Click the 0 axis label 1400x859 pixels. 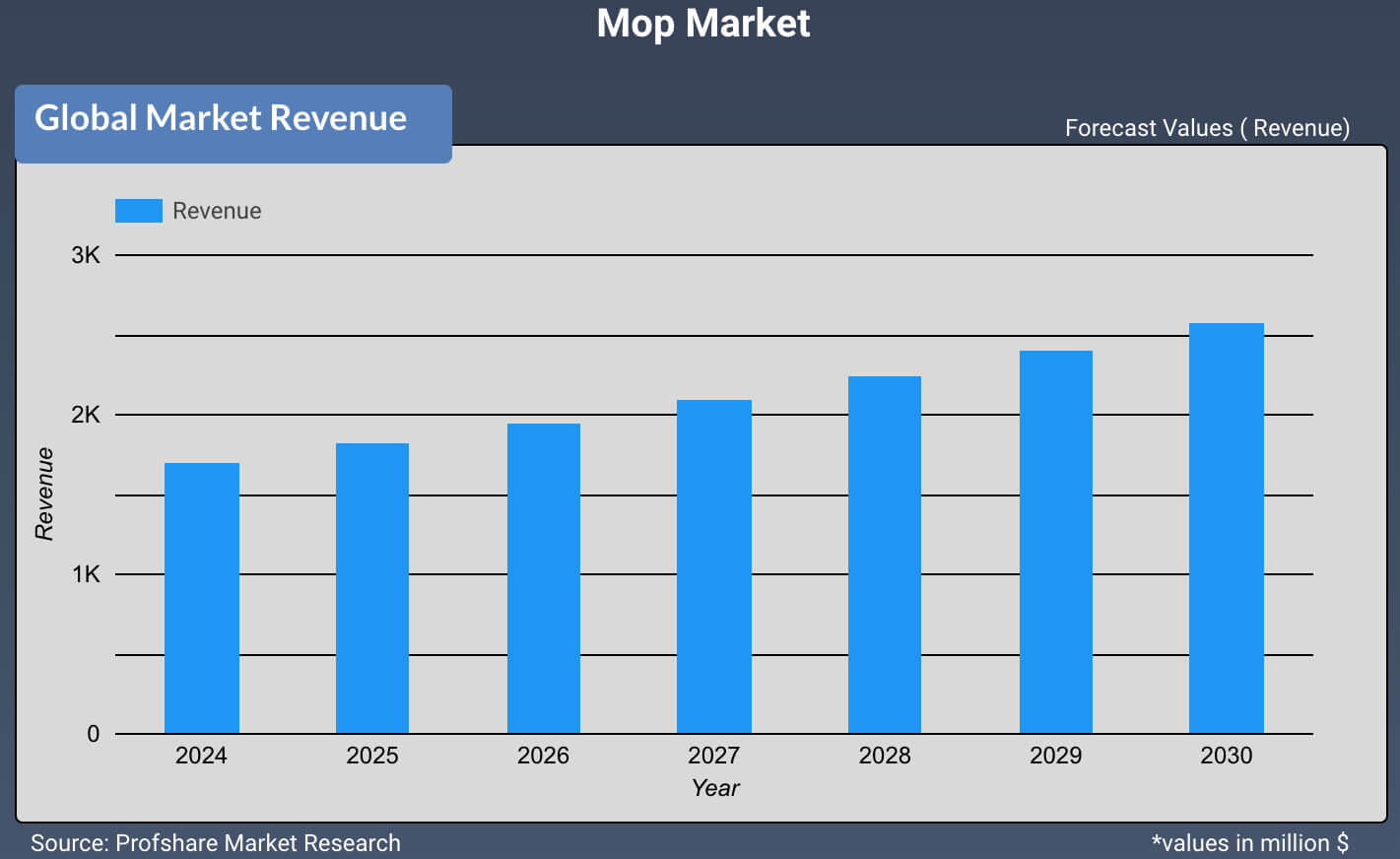coord(94,734)
